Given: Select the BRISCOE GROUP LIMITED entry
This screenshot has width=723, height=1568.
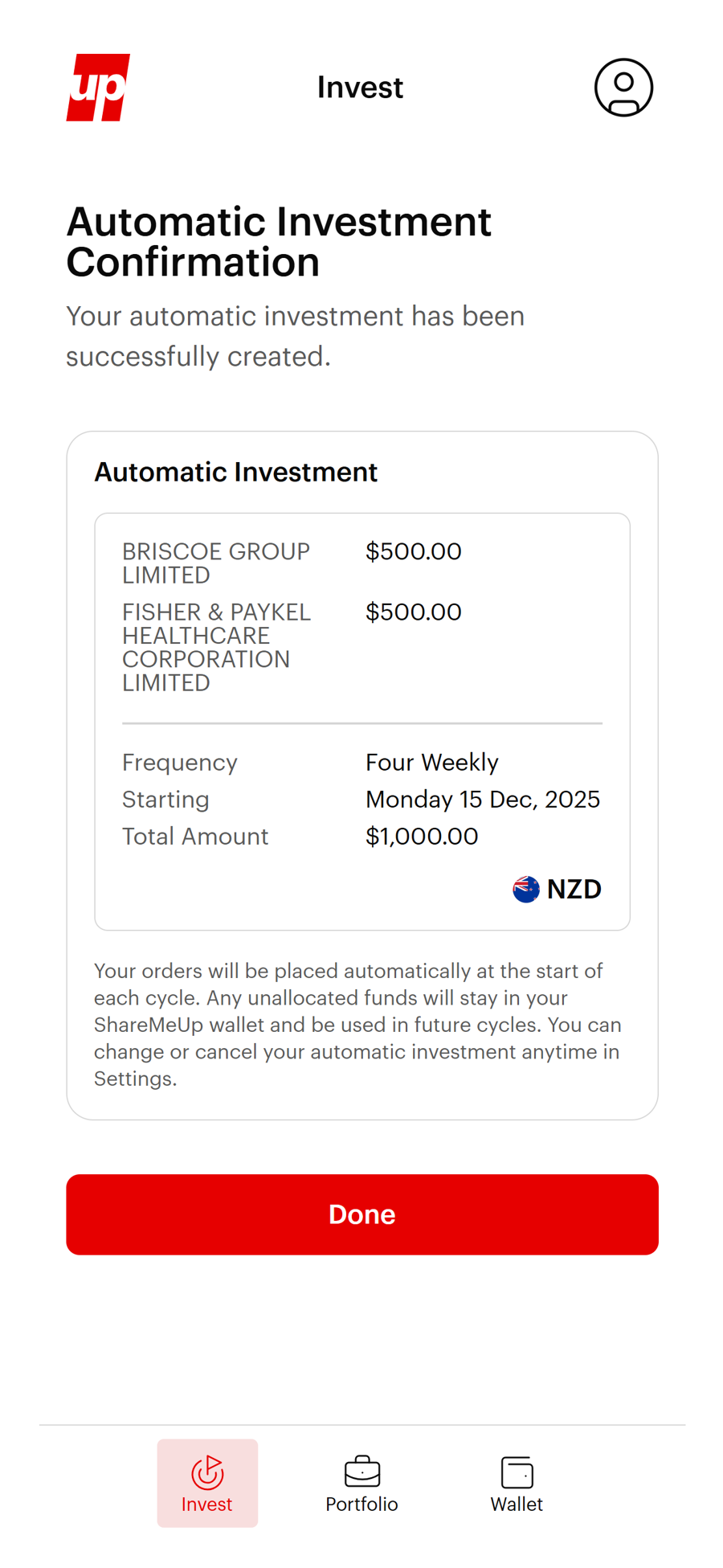Looking at the screenshot, I should 215,563.
